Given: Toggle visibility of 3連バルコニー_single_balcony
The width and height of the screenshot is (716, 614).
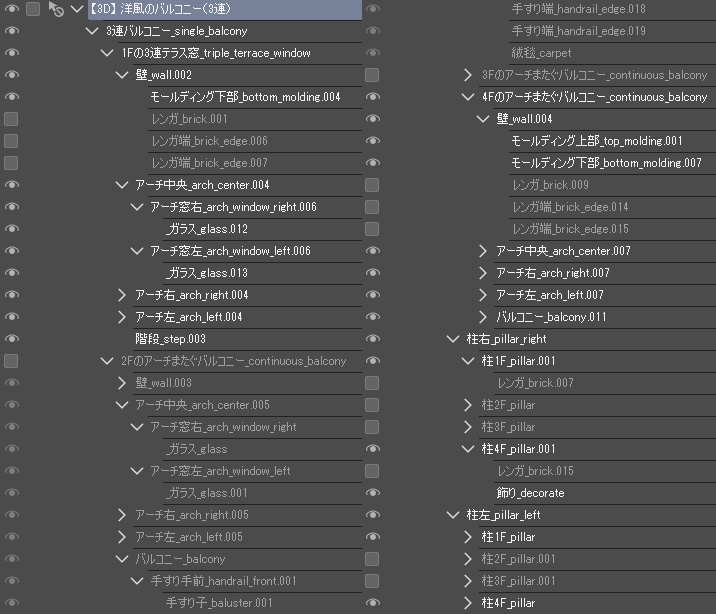Looking at the screenshot, I should [11, 31].
